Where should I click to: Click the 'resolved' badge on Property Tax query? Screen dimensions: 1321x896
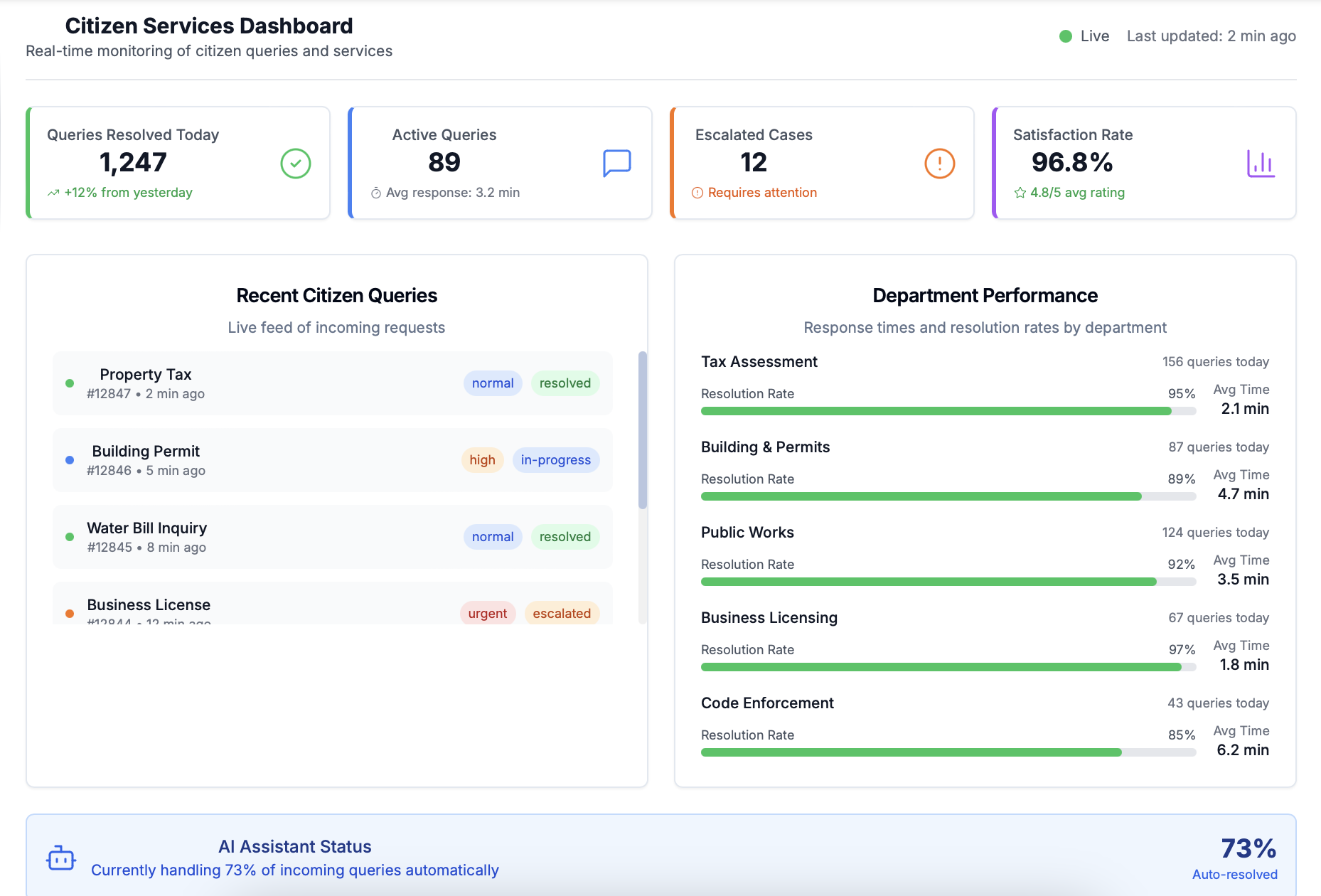[565, 383]
